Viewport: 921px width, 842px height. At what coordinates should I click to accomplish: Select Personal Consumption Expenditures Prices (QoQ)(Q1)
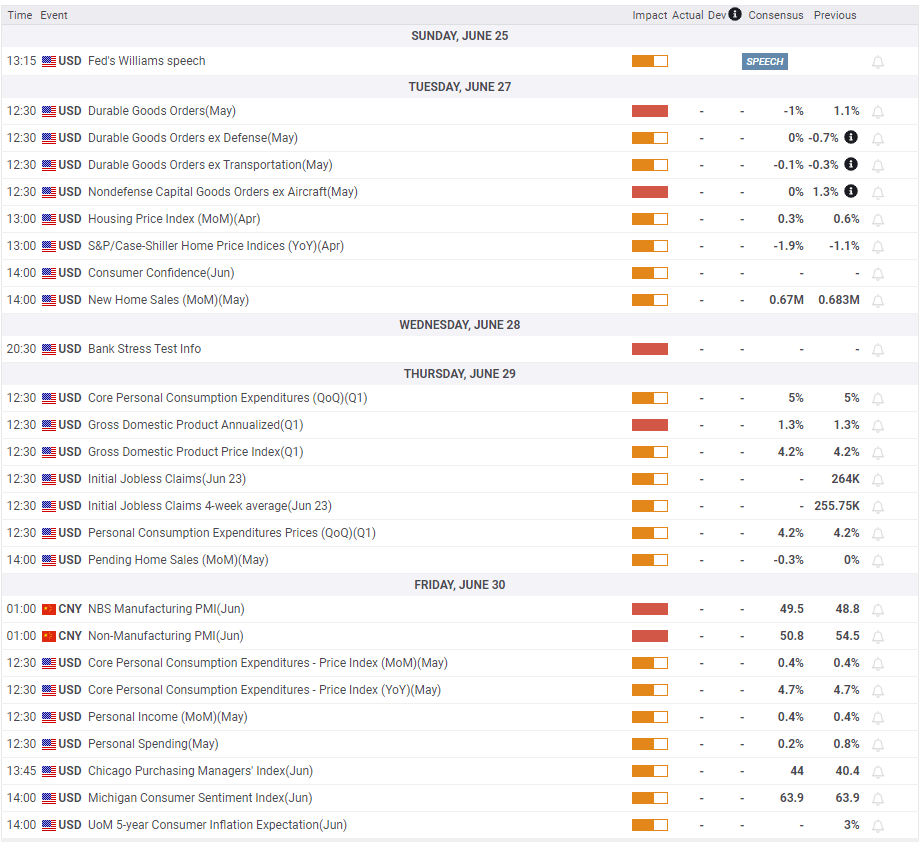coord(231,533)
